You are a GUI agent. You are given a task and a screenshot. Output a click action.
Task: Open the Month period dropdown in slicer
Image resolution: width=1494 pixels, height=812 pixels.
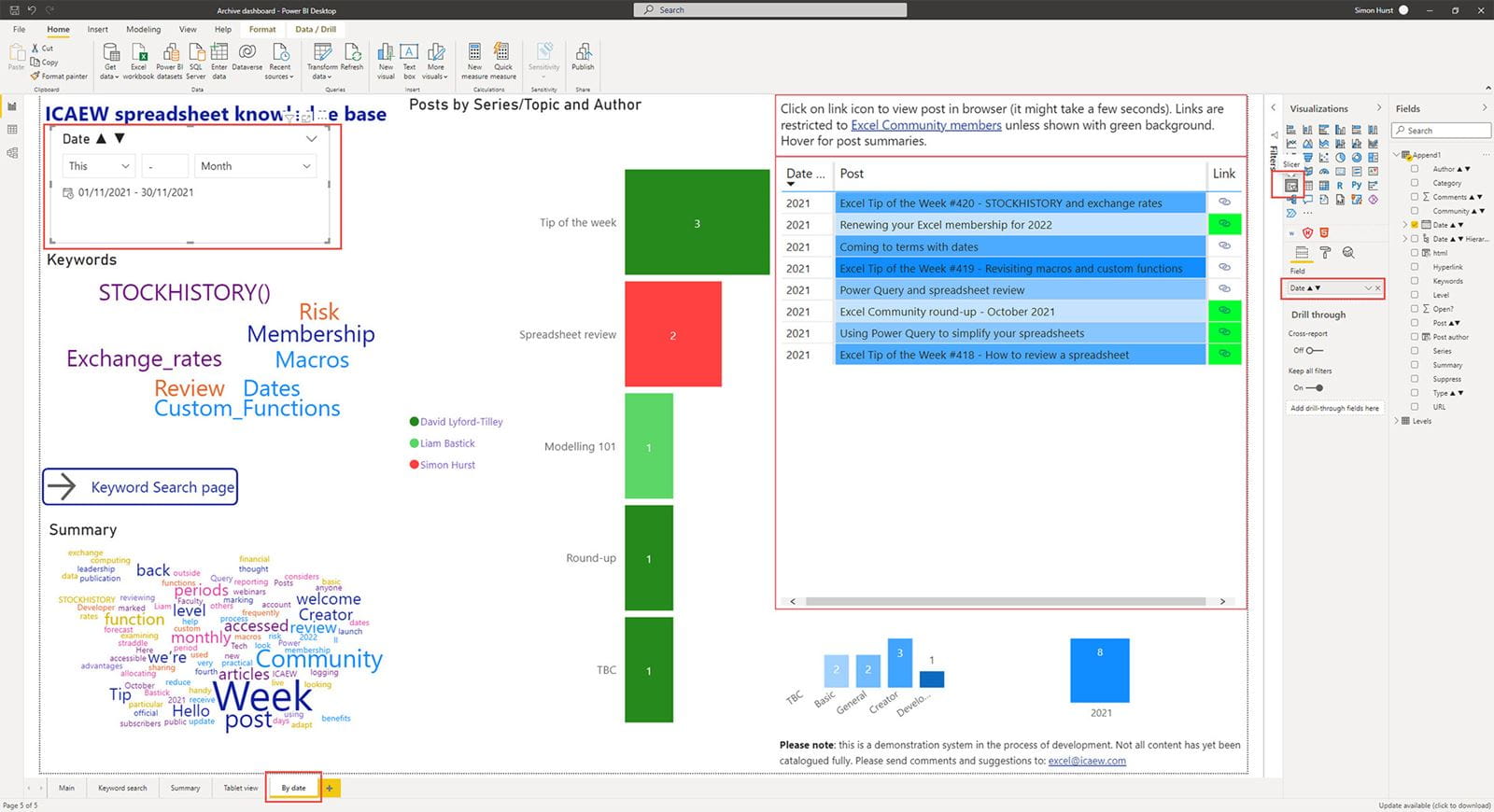(255, 166)
